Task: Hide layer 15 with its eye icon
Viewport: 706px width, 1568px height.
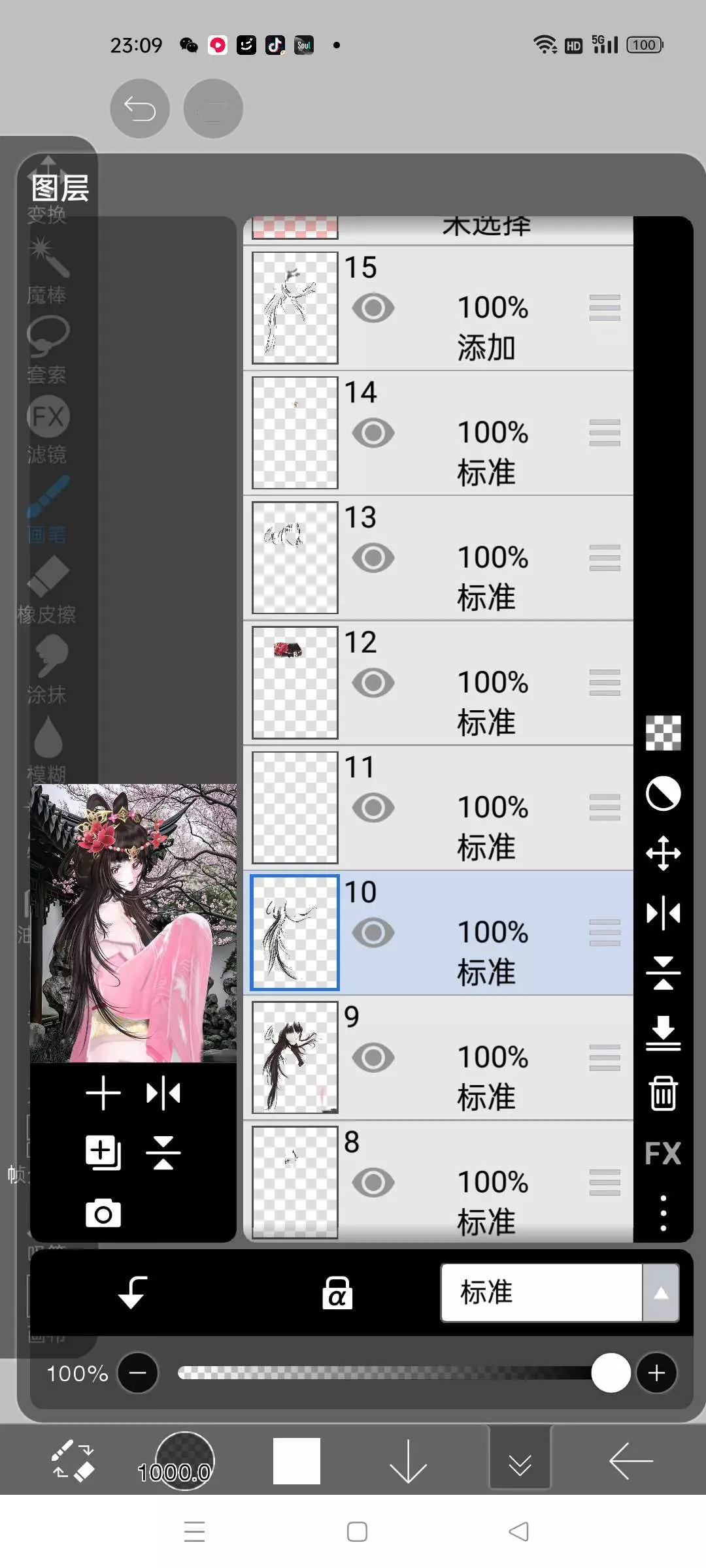Action: [373, 308]
